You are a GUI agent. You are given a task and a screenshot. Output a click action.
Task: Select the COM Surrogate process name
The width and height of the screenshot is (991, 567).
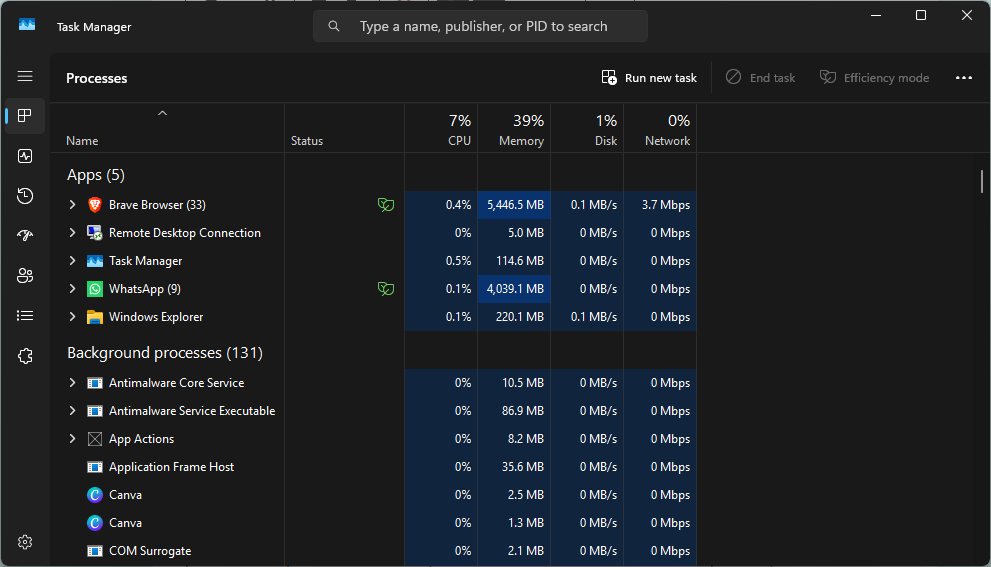[x=150, y=551]
